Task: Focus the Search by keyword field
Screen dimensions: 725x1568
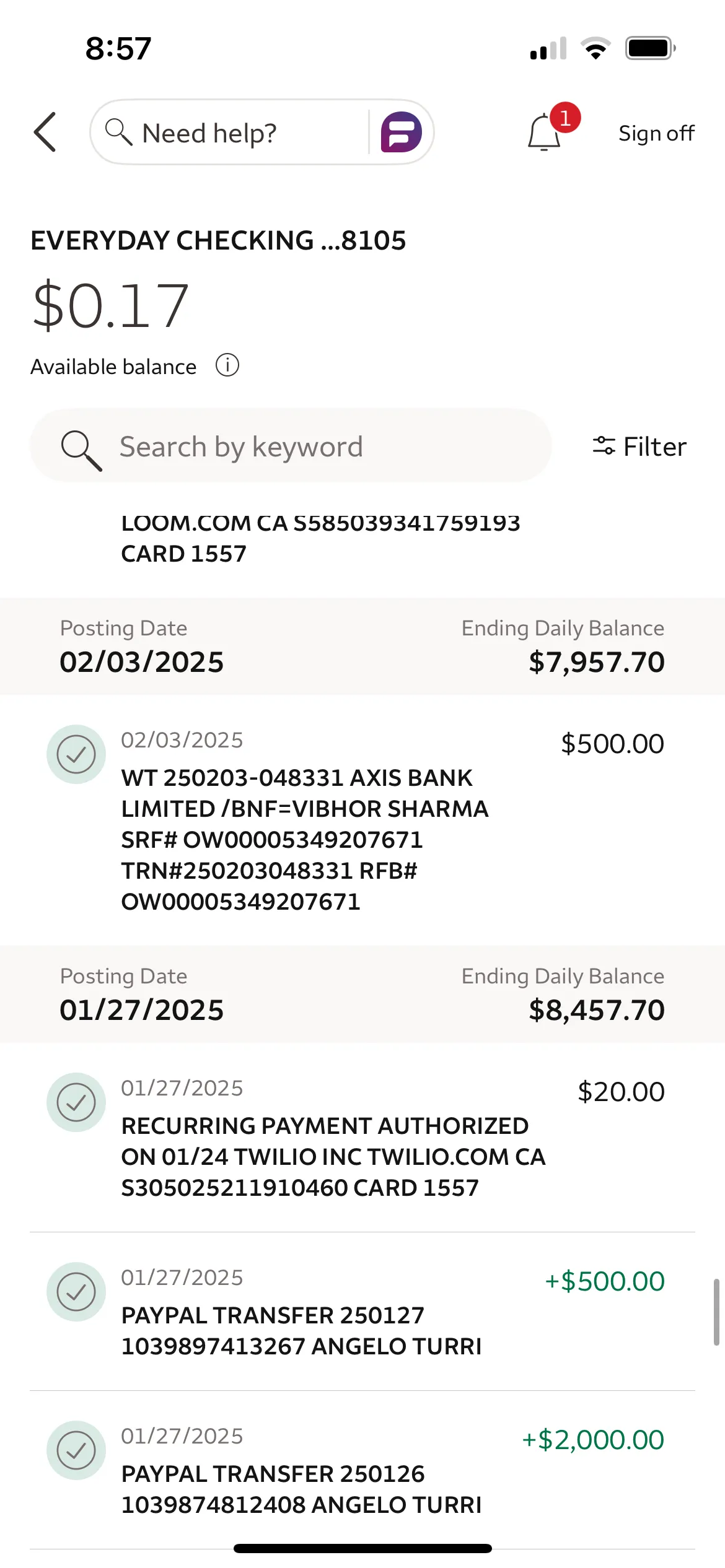Action: [x=291, y=446]
